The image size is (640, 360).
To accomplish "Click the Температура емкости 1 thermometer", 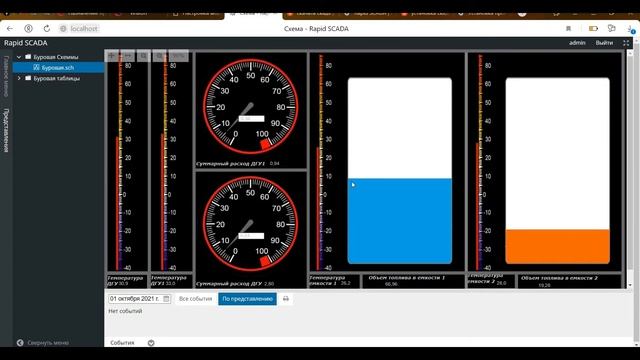I will (x=324, y=162).
